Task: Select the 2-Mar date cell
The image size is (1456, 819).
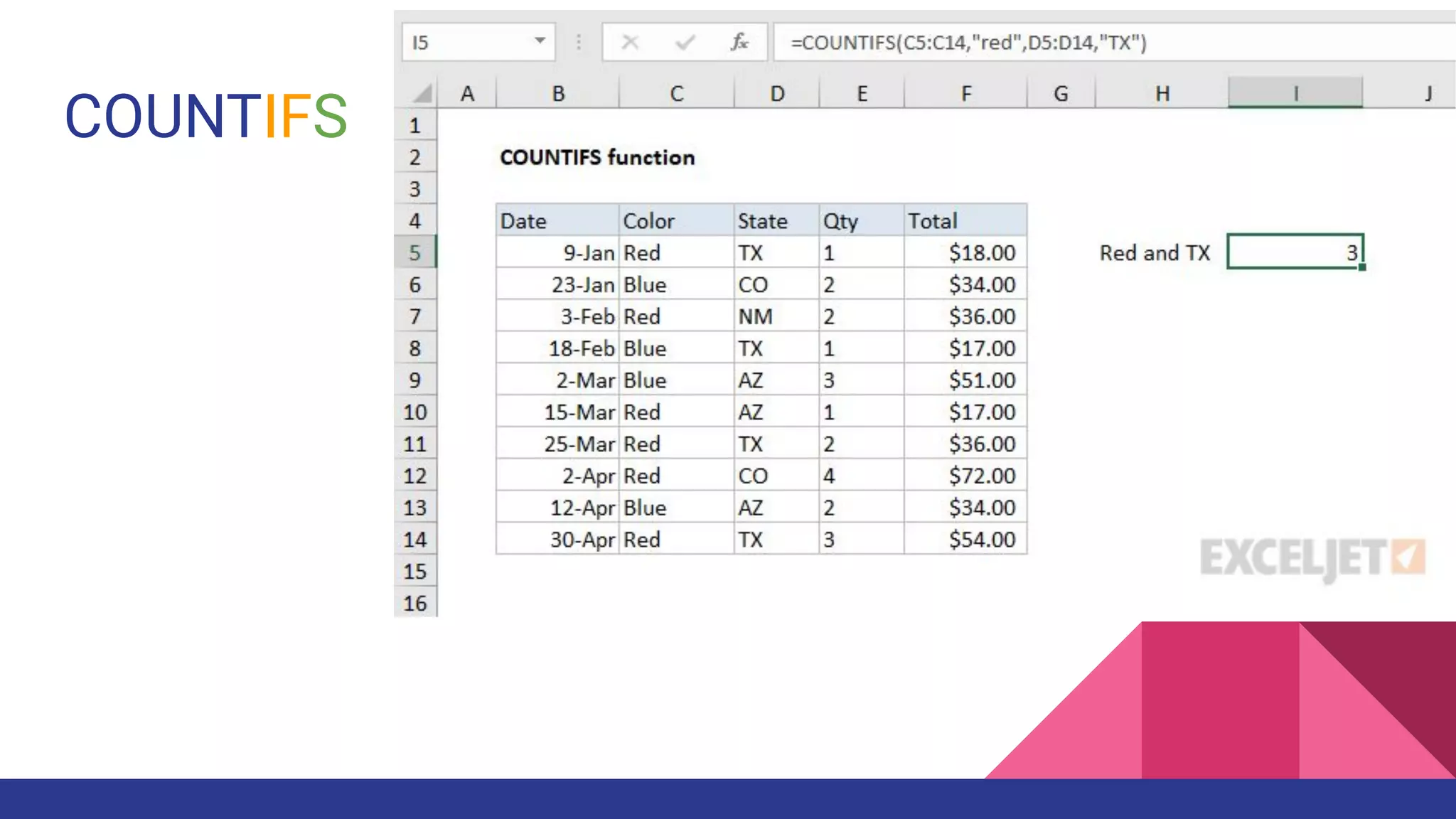Action: pos(557,380)
